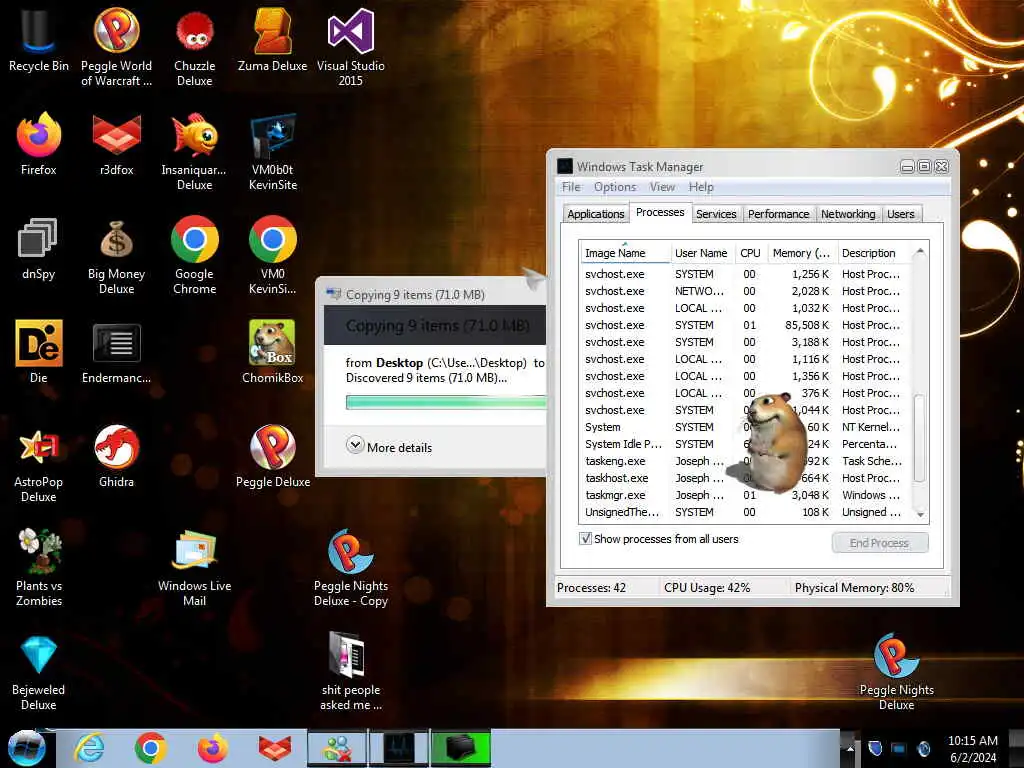Switch to the Applications tab
The height and width of the screenshot is (768, 1024).
tap(596, 214)
